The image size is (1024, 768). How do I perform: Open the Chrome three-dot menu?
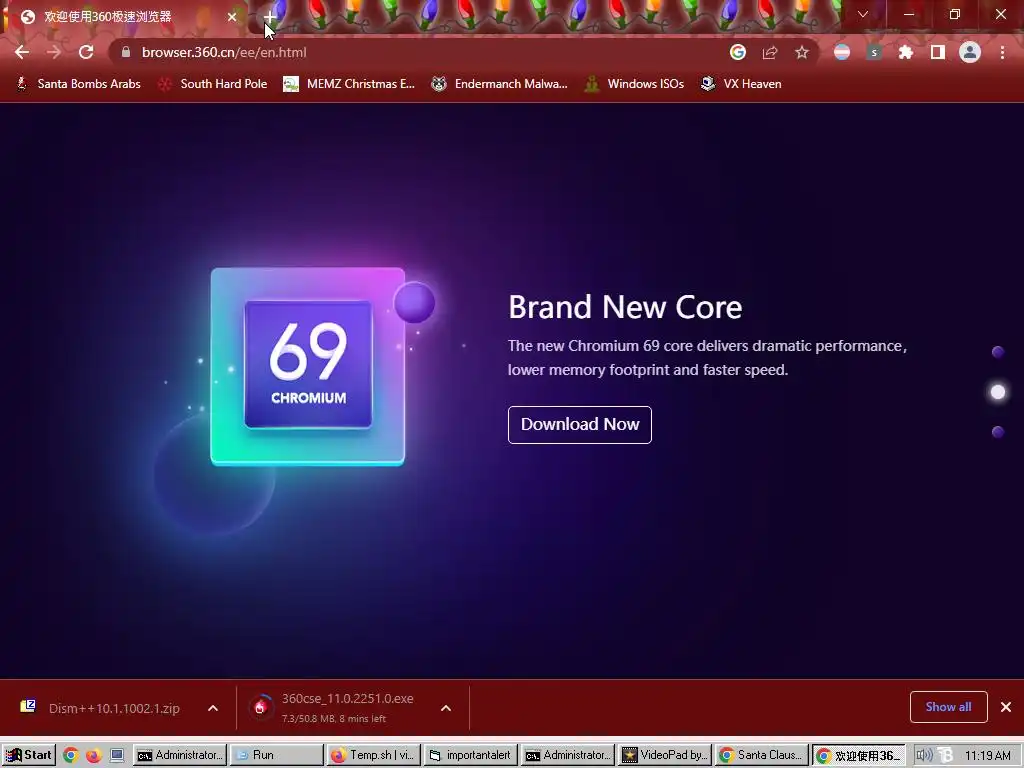[1002, 52]
